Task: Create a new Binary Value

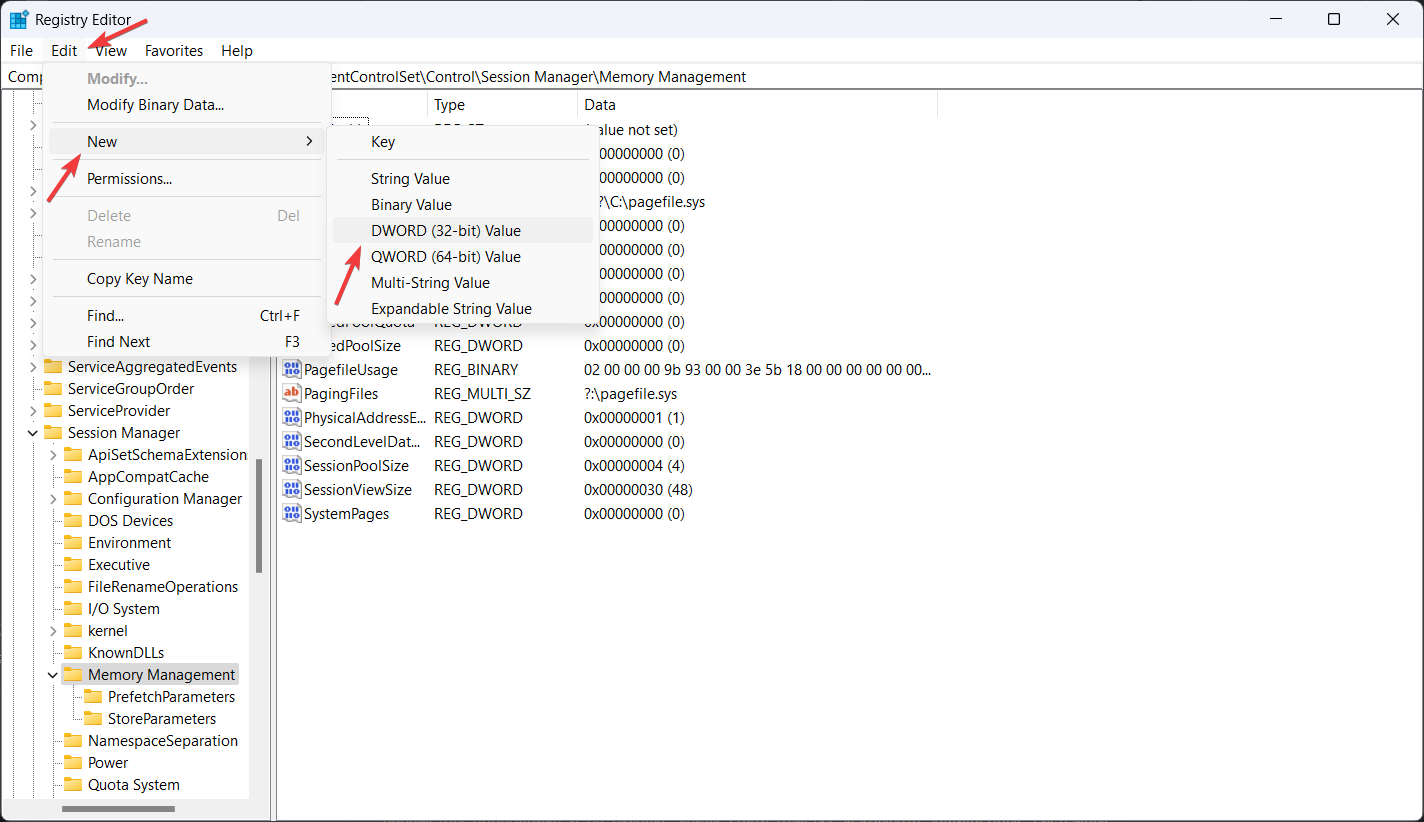Action: 463,205
